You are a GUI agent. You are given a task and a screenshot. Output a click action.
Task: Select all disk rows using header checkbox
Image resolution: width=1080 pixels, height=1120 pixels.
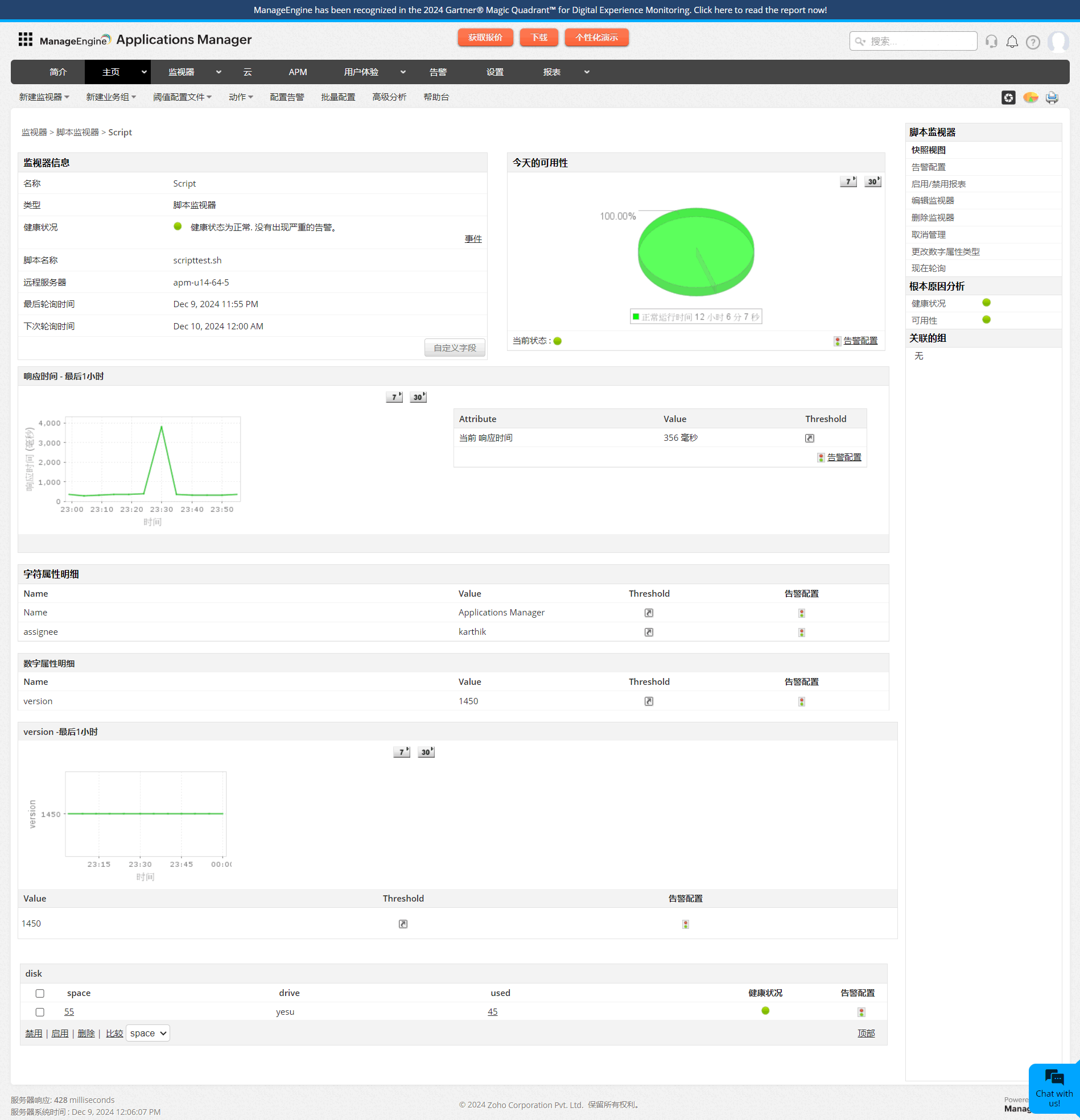(40, 993)
